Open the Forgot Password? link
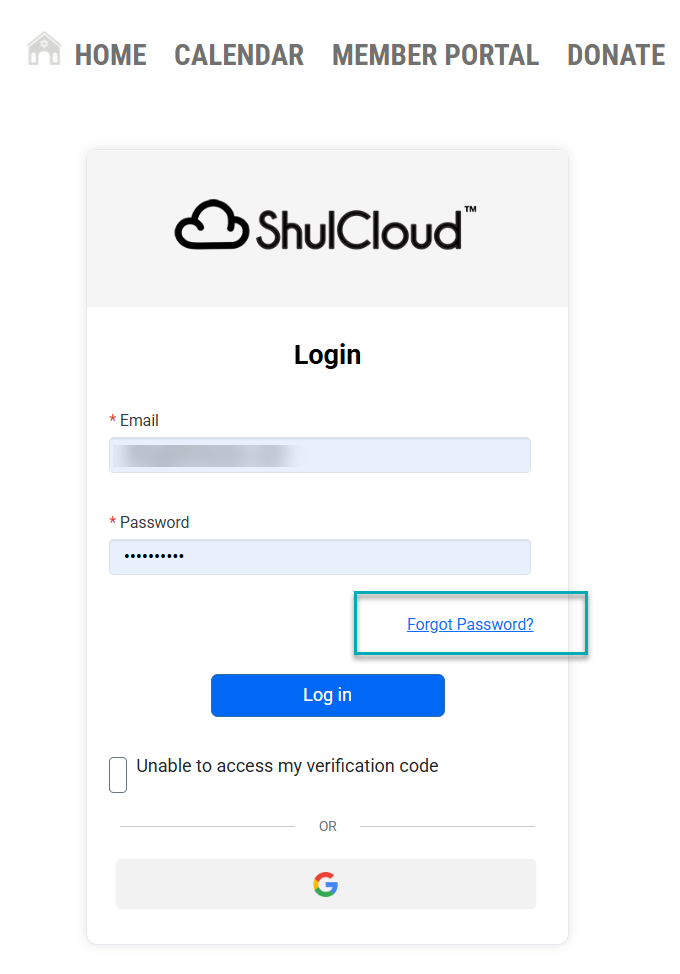The height and width of the screenshot is (974, 680). click(x=470, y=625)
